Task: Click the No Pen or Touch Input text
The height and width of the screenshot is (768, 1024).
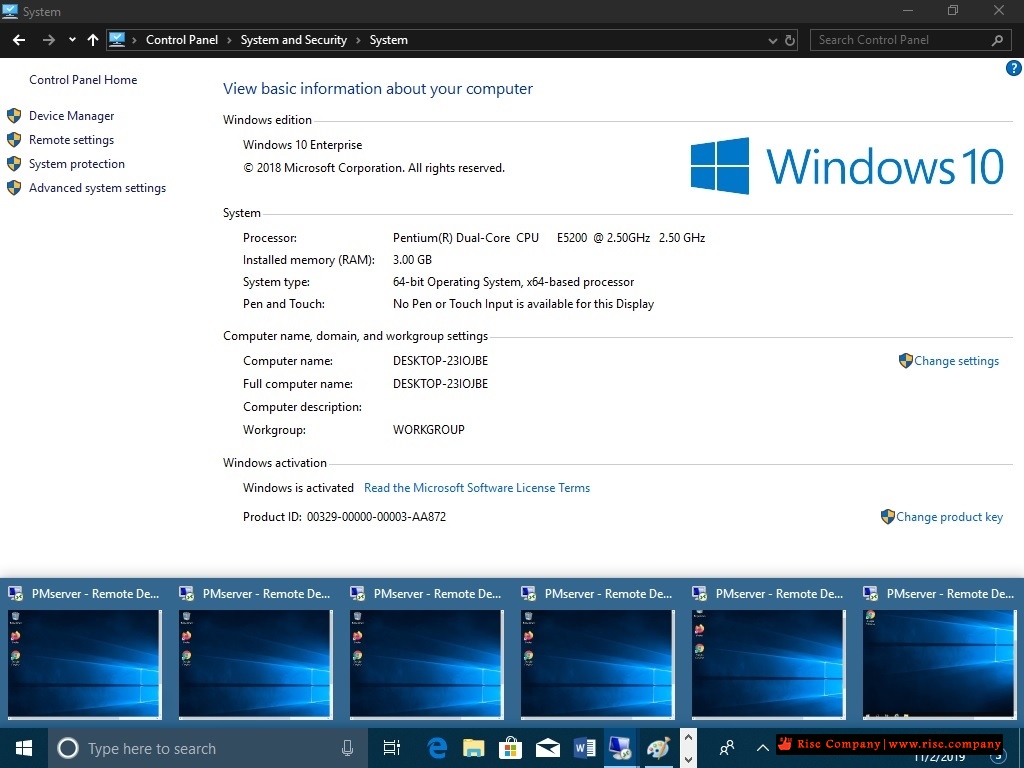Action: (x=523, y=304)
